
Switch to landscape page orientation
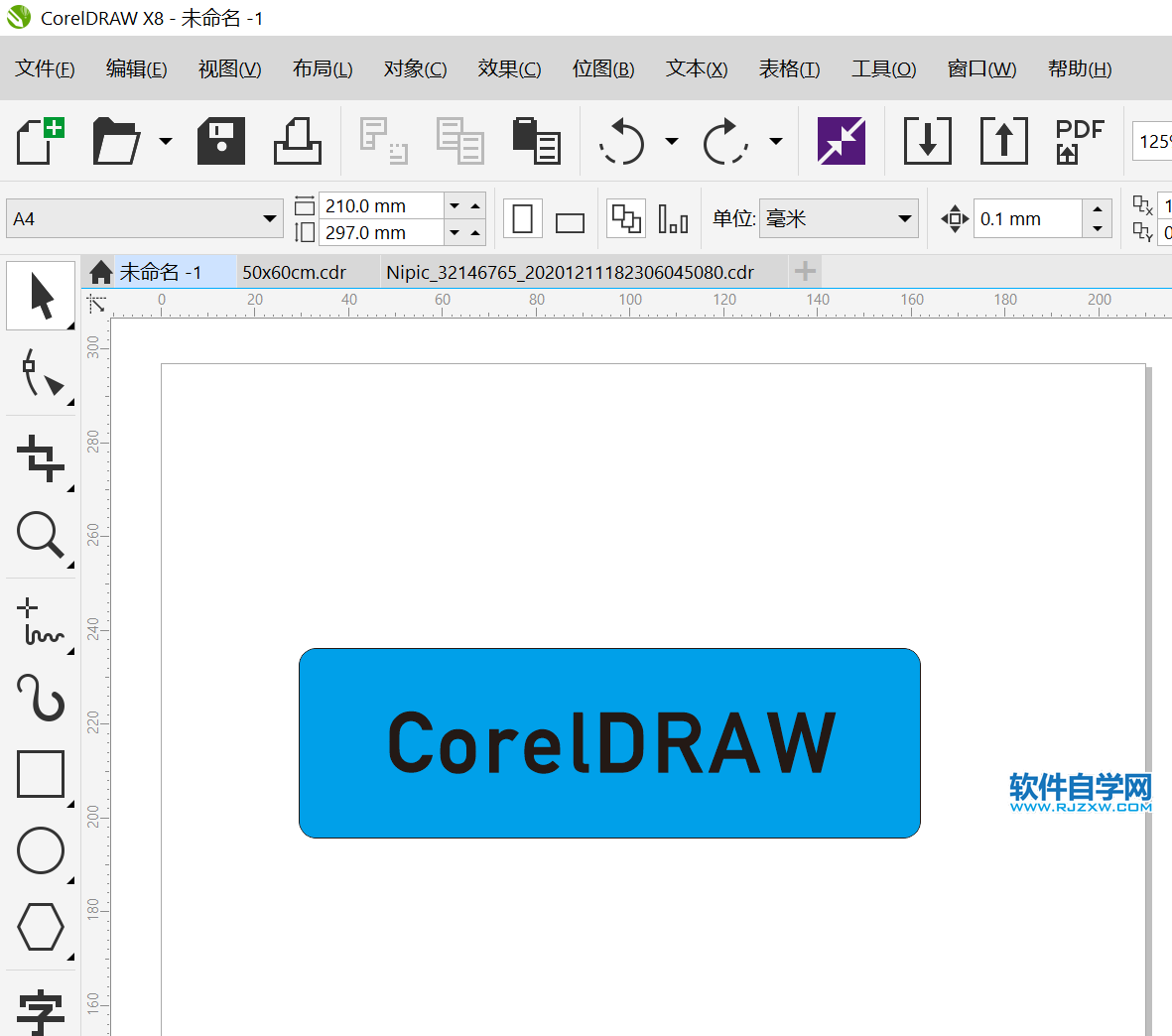pos(570,222)
